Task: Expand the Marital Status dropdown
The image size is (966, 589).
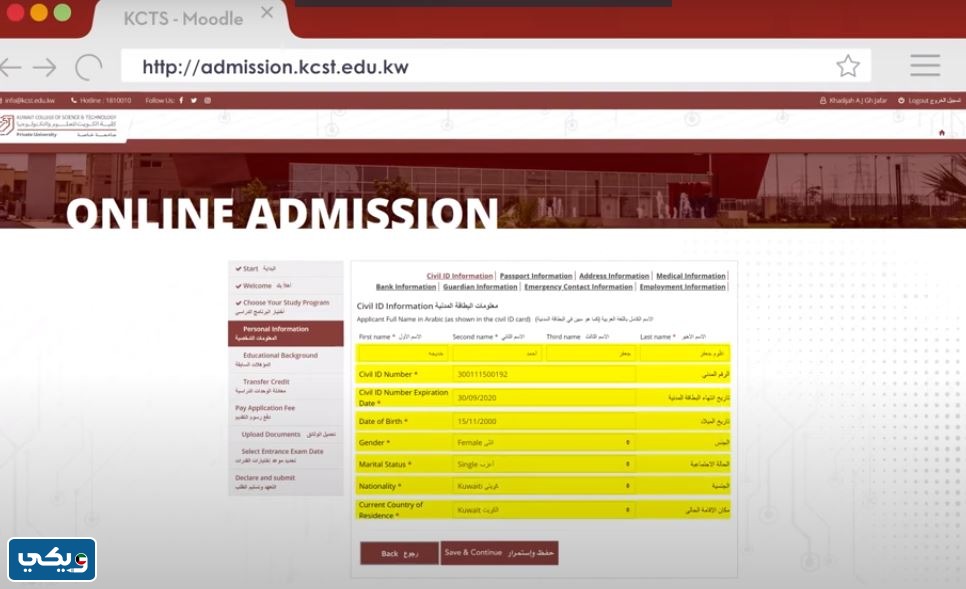Action: [545, 465]
